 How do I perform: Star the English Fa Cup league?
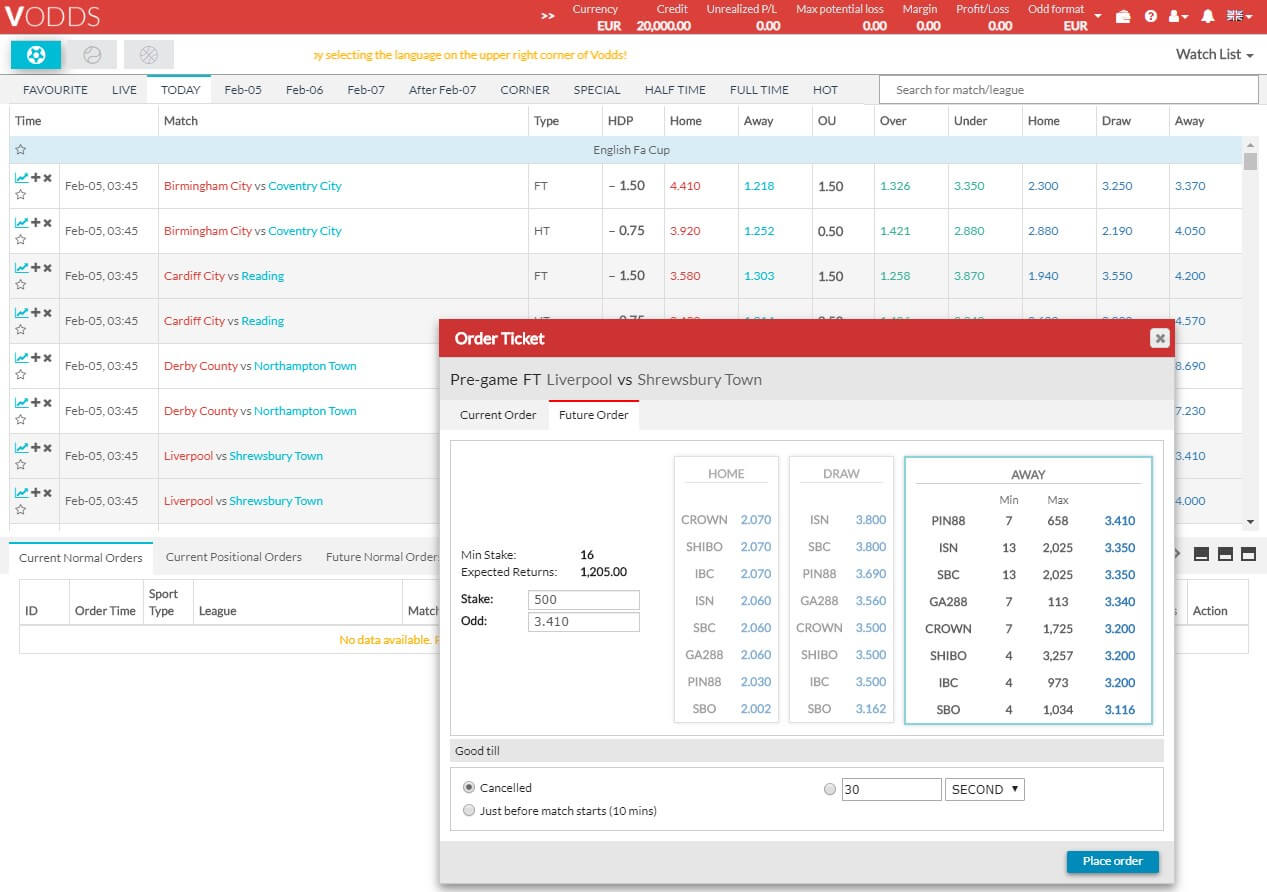point(21,150)
